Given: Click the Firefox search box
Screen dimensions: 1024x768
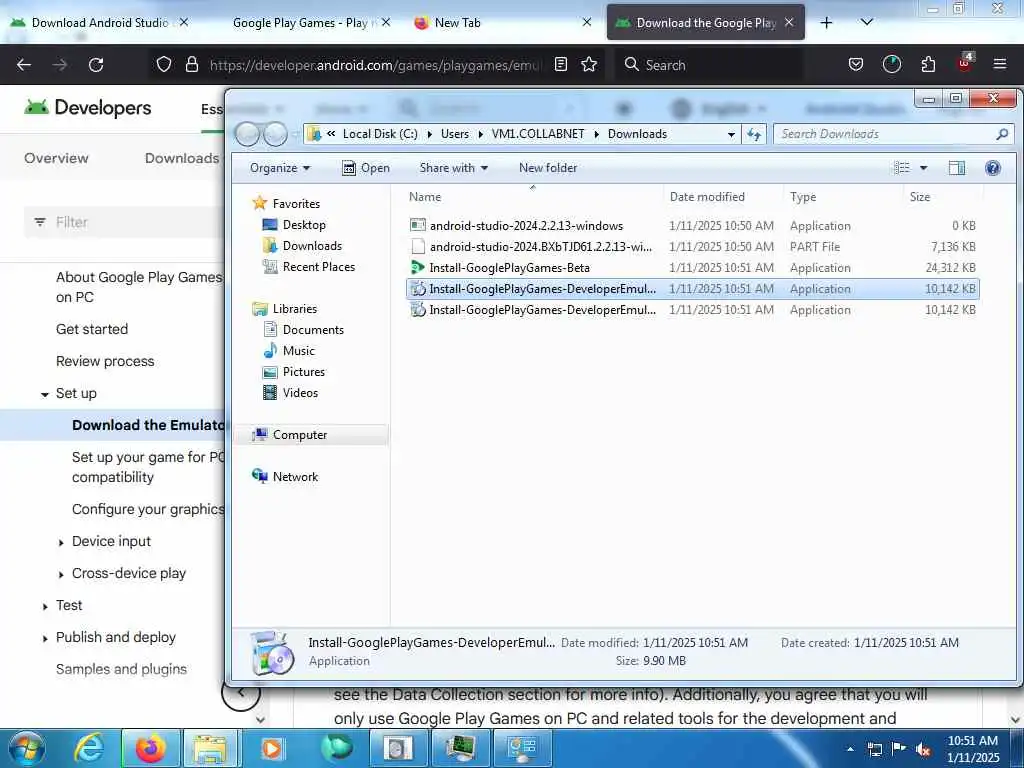Looking at the screenshot, I should [x=709, y=65].
